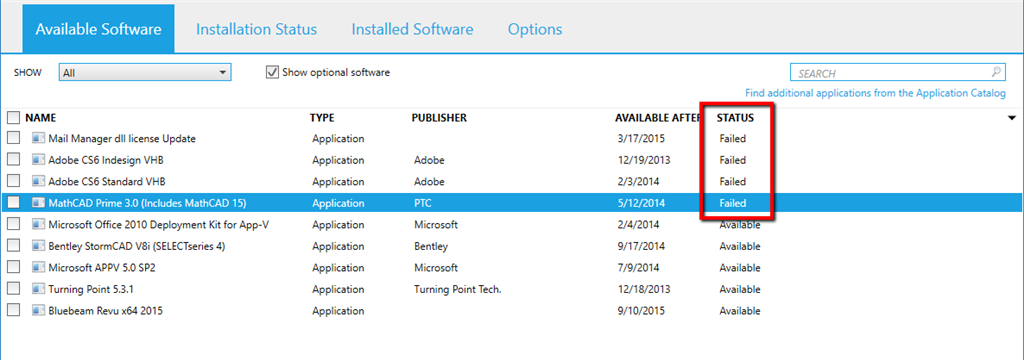Sort list by the PUBLISHER column header
The image size is (1024, 360).
[439, 118]
